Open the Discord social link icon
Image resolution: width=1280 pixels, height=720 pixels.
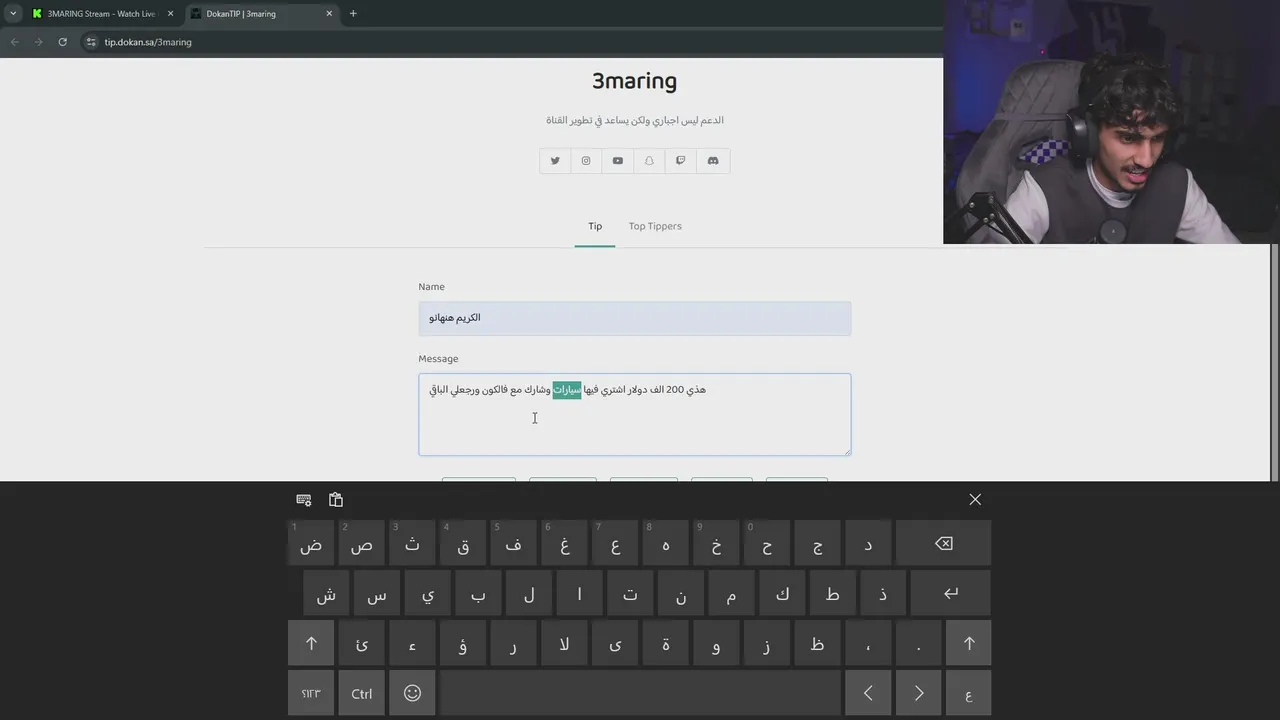tap(713, 161)
